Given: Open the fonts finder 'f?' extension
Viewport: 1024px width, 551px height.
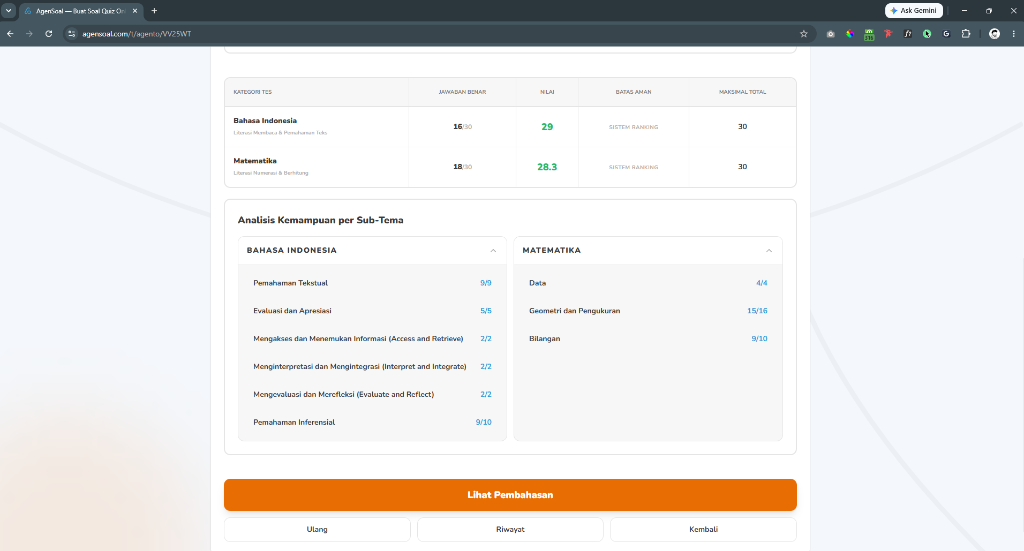Looking at the screenshot, I should pyautogui.click(x=908, y=34).
